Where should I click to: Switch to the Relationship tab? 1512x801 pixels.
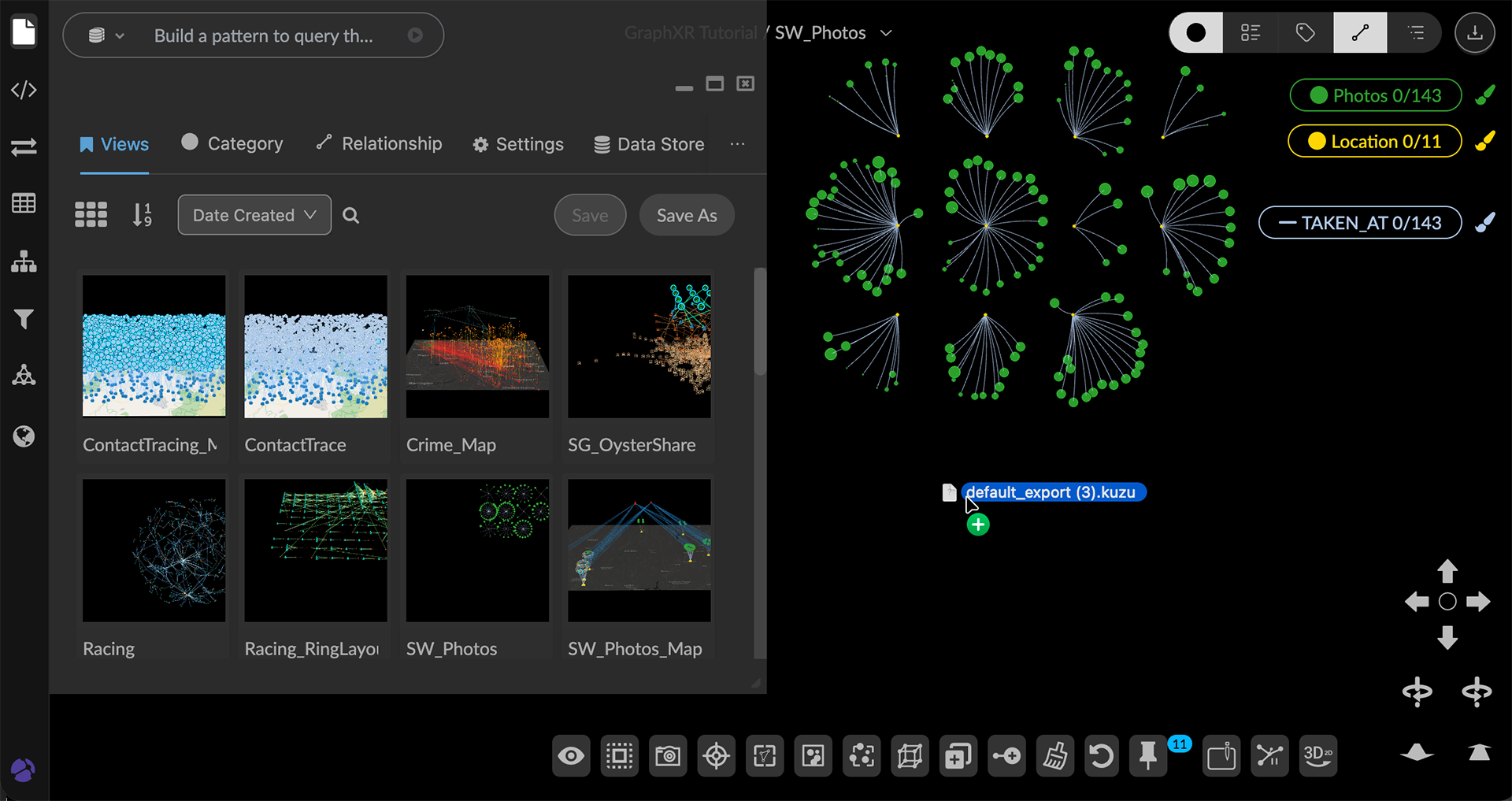click(380, 144)
